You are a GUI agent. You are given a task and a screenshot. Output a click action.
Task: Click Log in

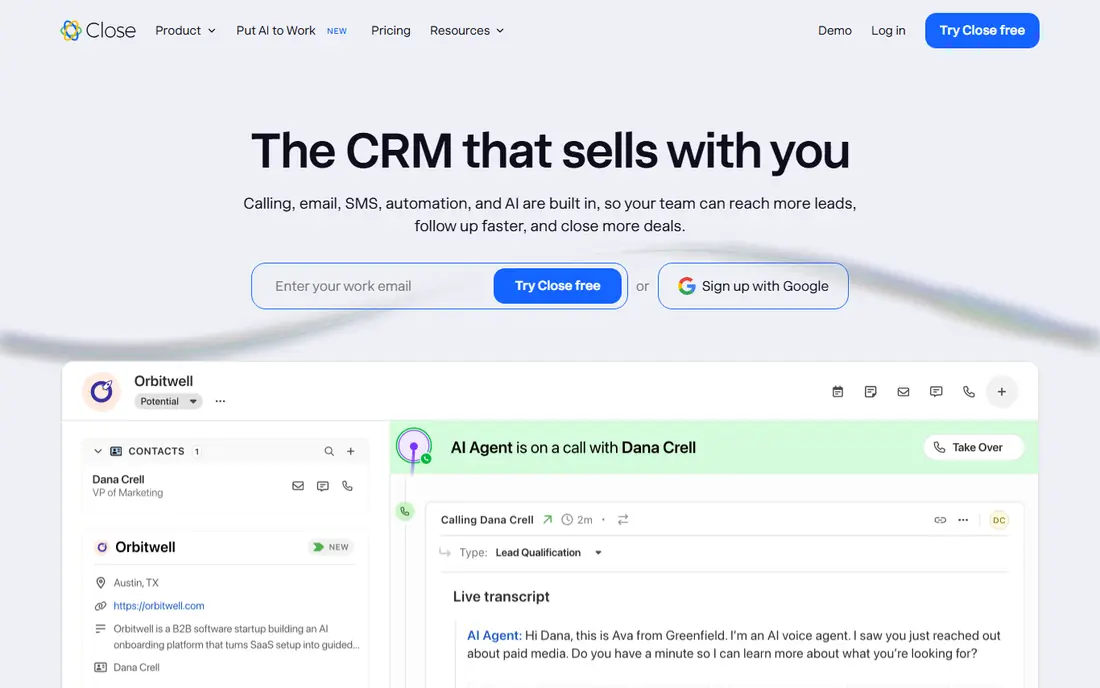(x=888, y=30)
